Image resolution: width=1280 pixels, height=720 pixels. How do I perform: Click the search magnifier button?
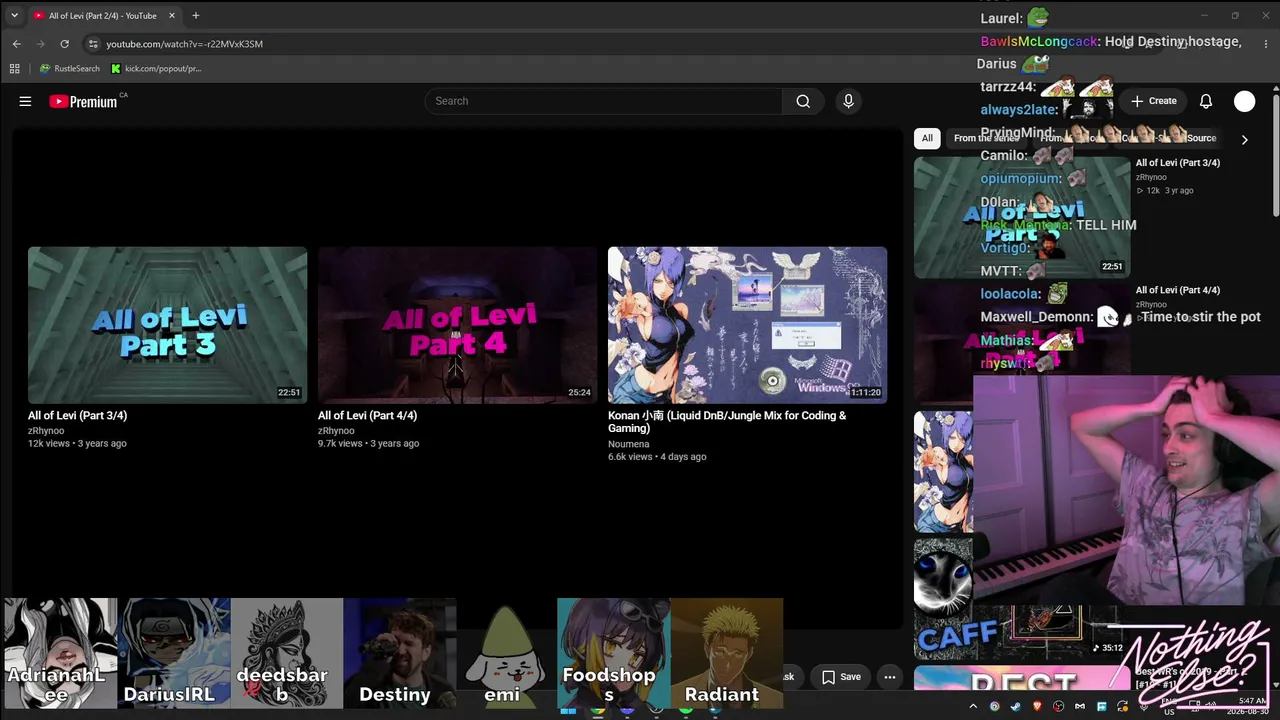pos(803,101)
